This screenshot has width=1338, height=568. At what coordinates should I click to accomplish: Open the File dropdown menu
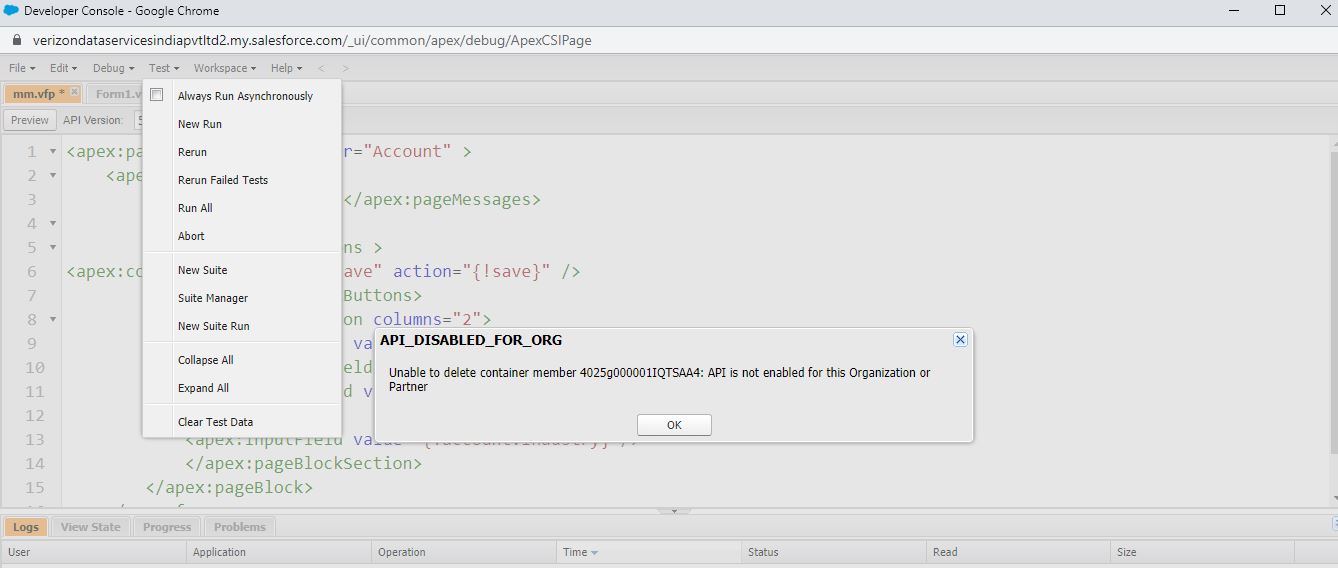21,68
